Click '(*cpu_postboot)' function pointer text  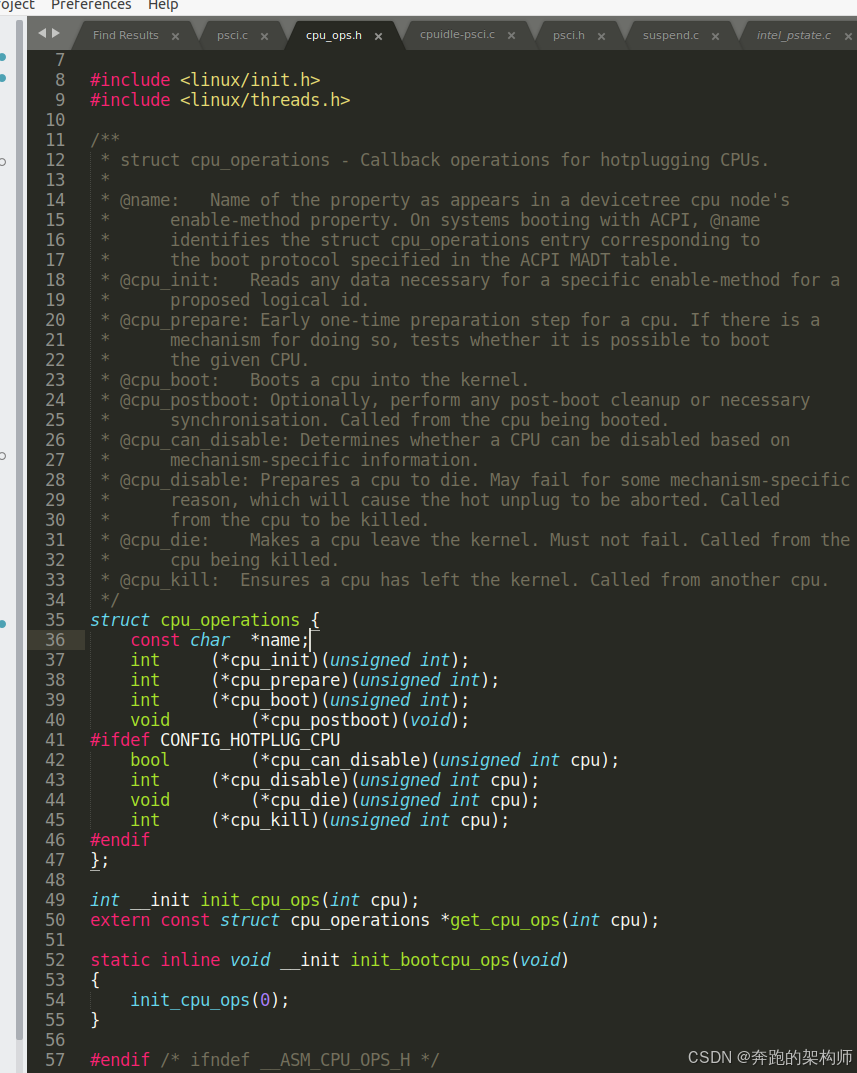click(325, 720)
